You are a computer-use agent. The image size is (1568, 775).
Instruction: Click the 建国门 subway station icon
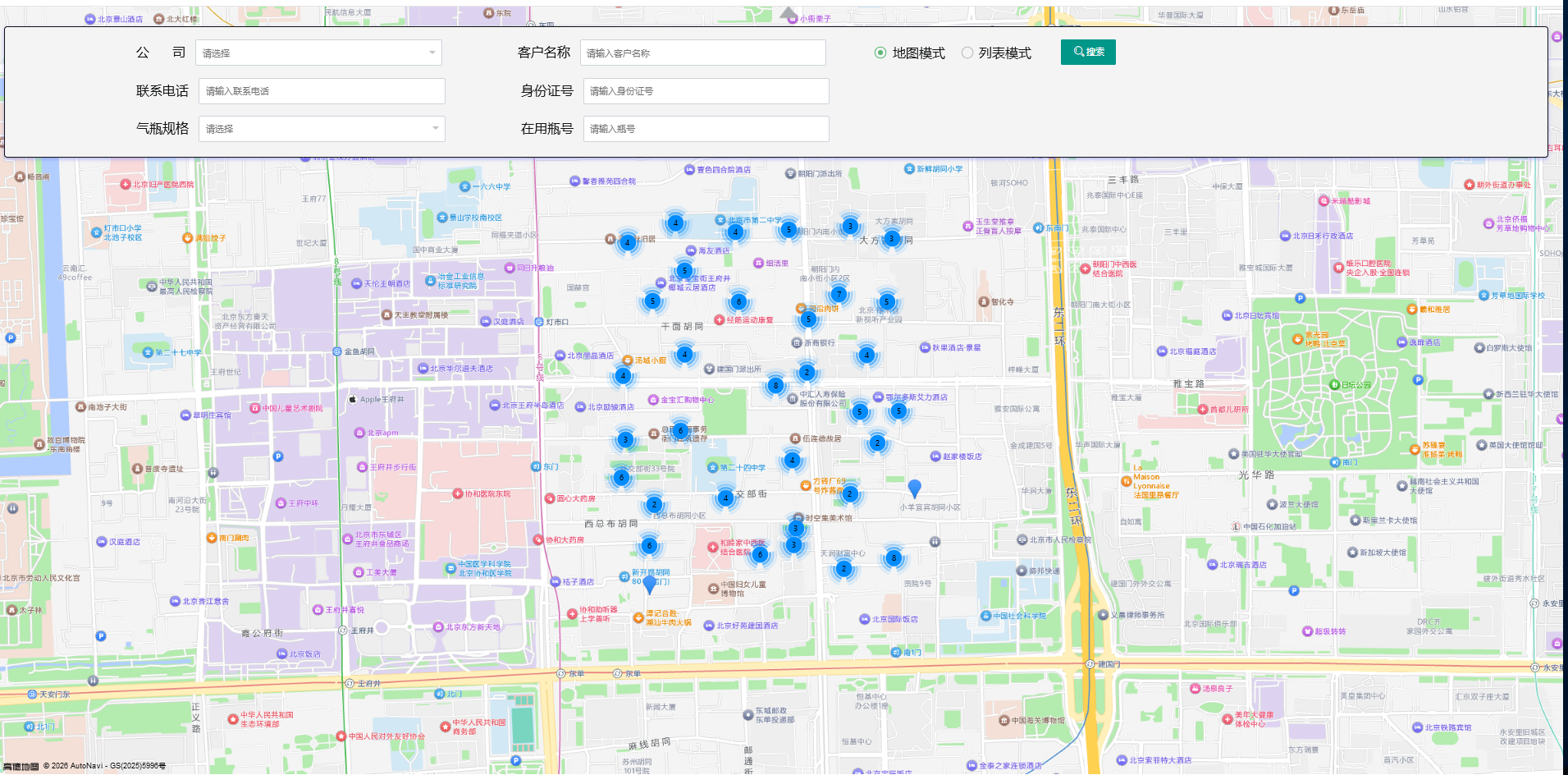(1090, 664)
